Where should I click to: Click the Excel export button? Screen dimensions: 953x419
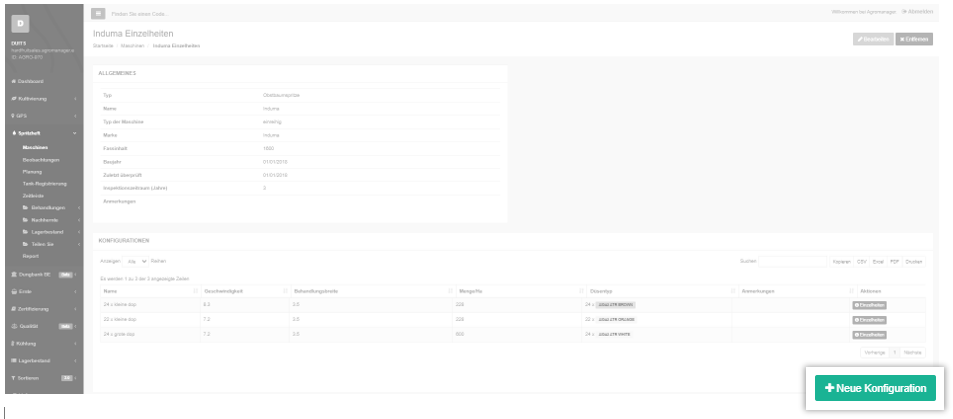point(878,261)
